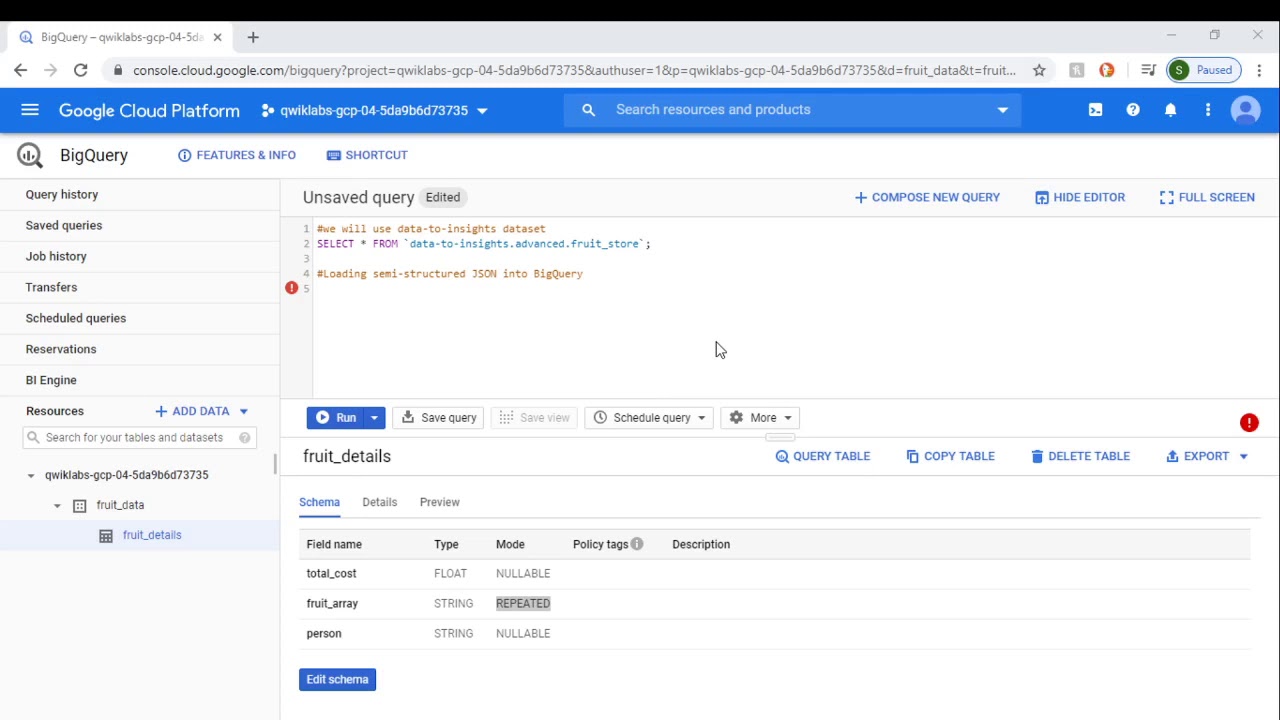Bookmark the page with the star icon

(x=1039, y=70)
